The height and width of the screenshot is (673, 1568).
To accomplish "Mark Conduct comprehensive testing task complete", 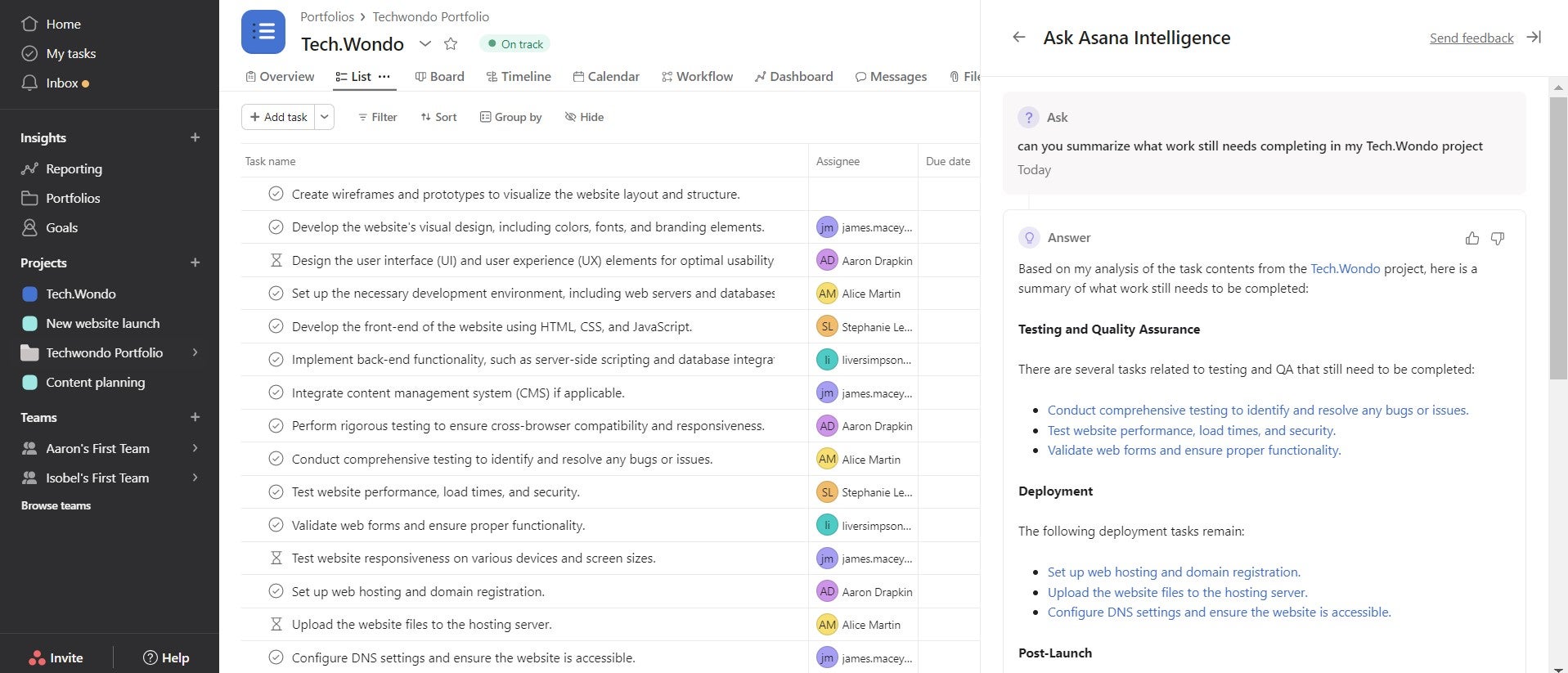I will click(276, 459).
